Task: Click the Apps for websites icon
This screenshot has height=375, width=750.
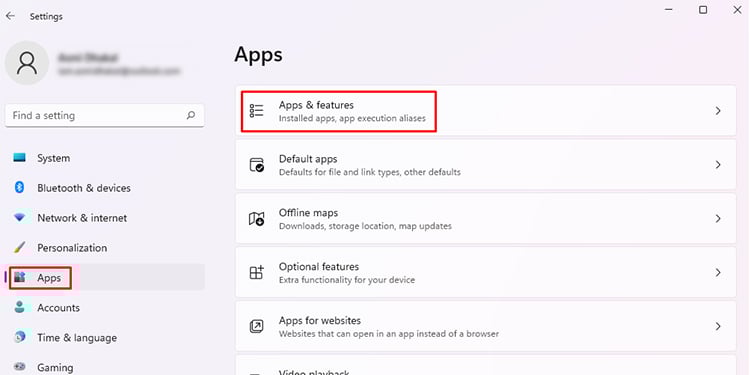Action: point(256,326)
